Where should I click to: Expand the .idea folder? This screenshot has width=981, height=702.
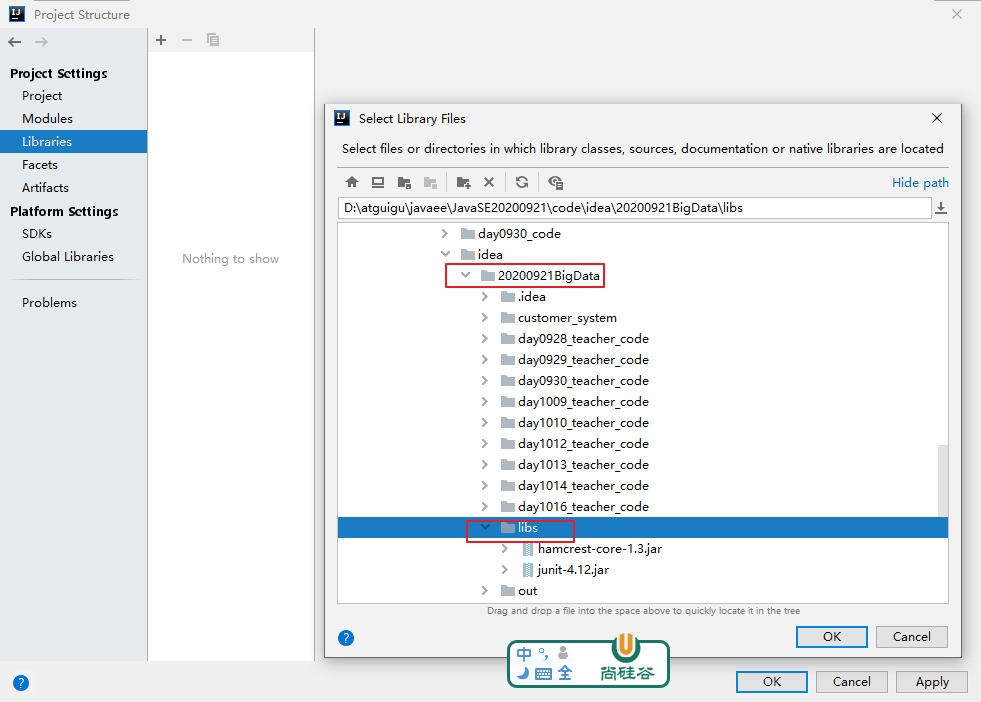(485, 297)
